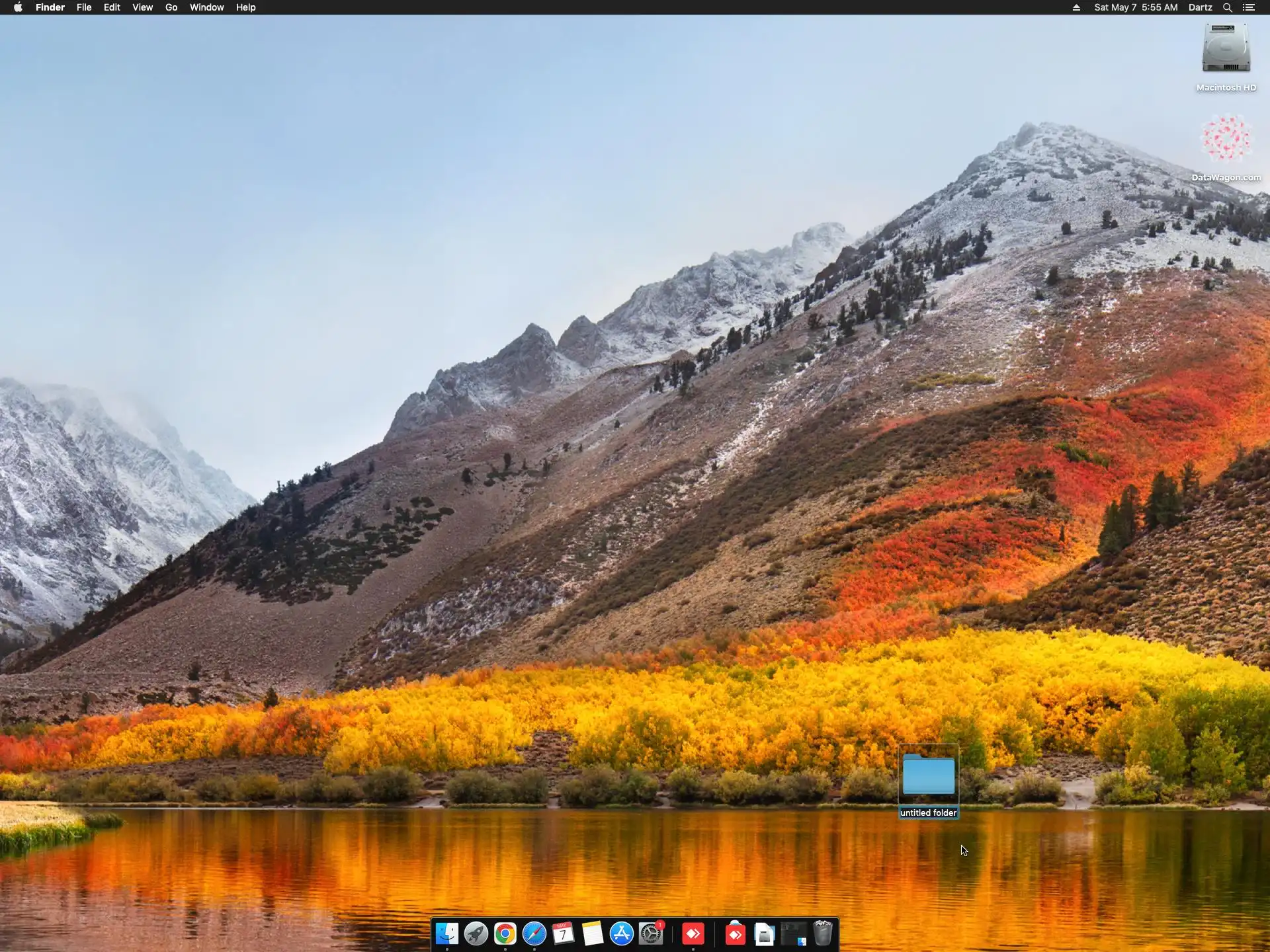This screenshot has height=952, width=1270.
Task: Open the File menu
Action: click(84, 7)
